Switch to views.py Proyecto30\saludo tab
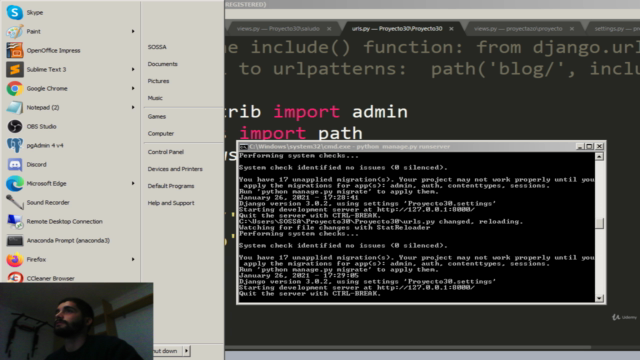 coord(278,29)
